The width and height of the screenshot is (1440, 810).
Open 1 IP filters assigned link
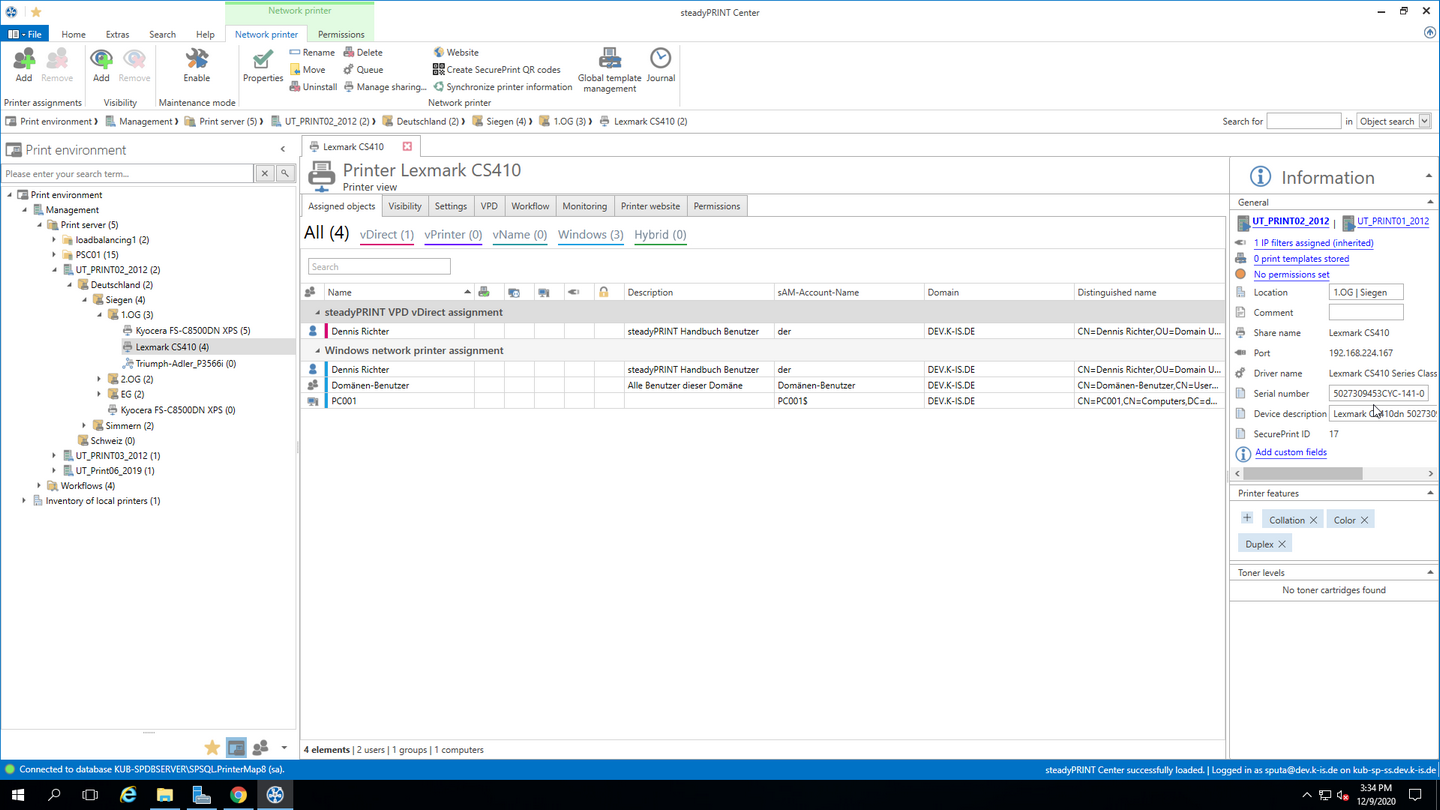click(x=1313, y=243)
